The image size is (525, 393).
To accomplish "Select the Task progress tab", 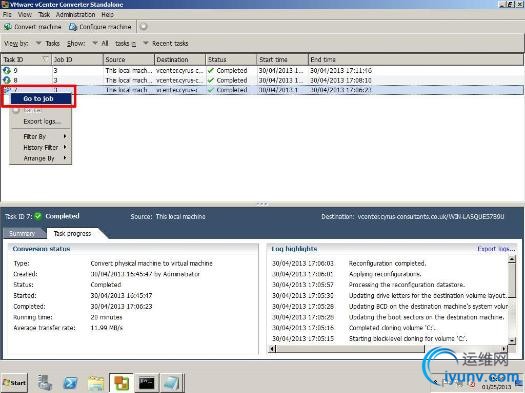I will coord(72,233).
